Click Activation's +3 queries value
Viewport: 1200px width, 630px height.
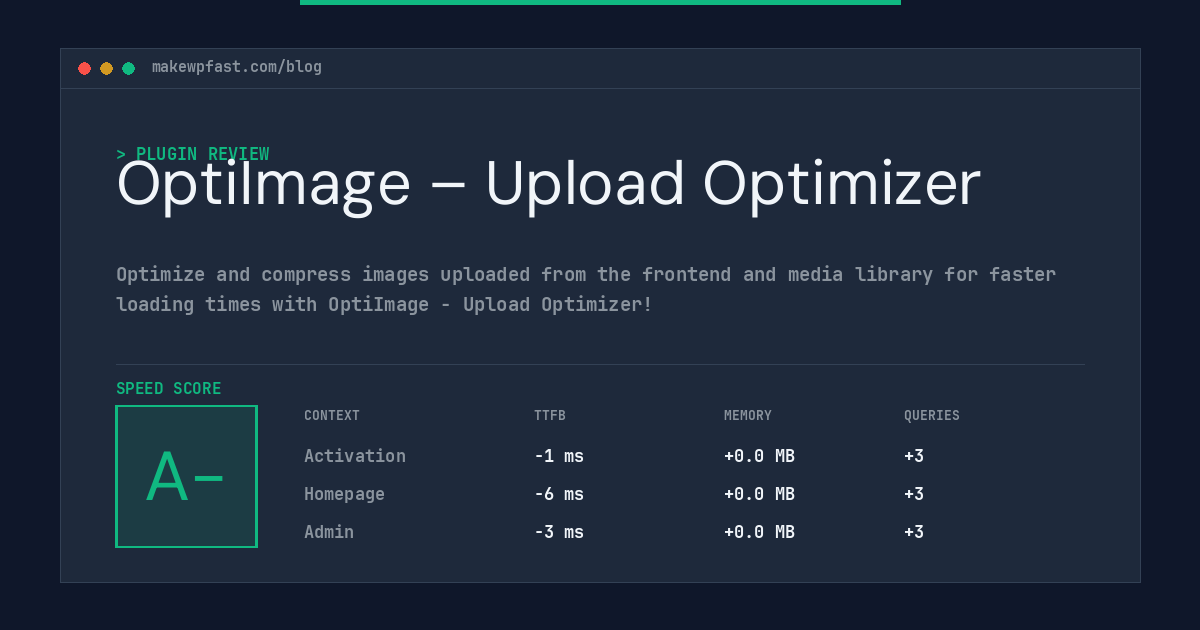[x=914, y=456]
